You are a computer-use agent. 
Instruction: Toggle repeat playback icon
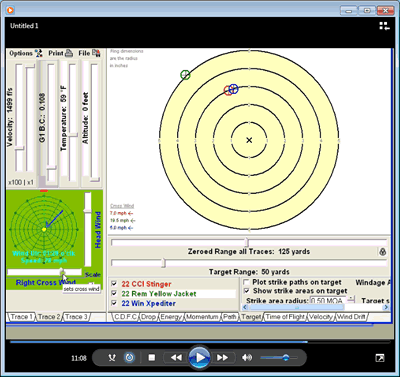(x=129, y=358)
